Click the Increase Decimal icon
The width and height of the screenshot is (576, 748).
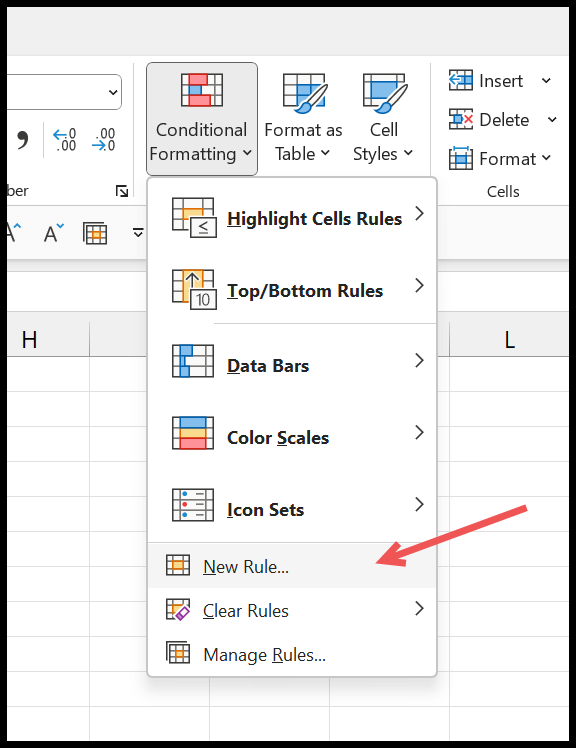click(65, 139)
